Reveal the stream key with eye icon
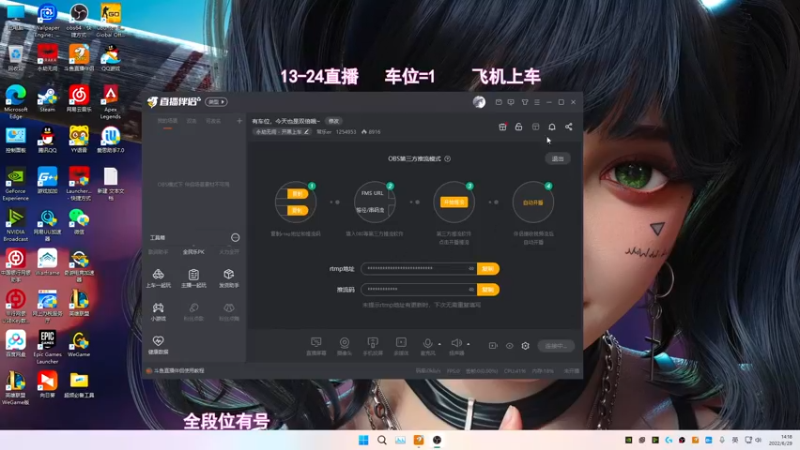 pos(471,289)
